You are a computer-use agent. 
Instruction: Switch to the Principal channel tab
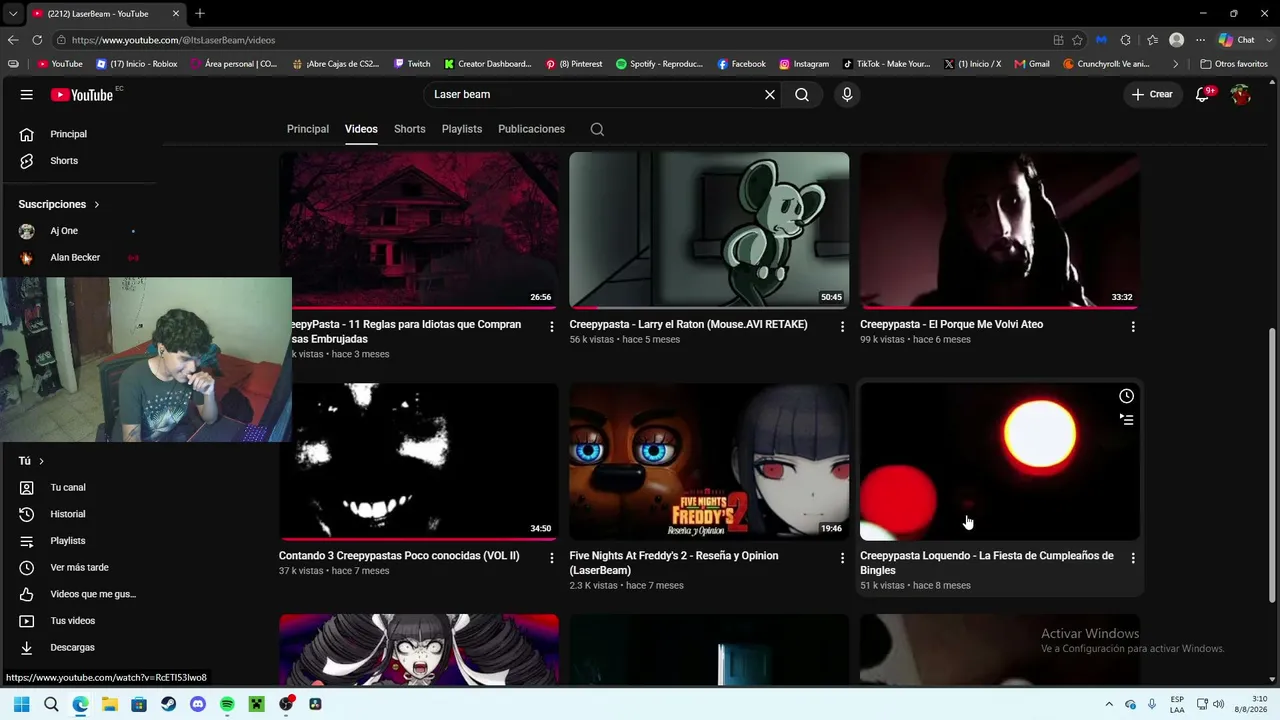tap(308, 129)
